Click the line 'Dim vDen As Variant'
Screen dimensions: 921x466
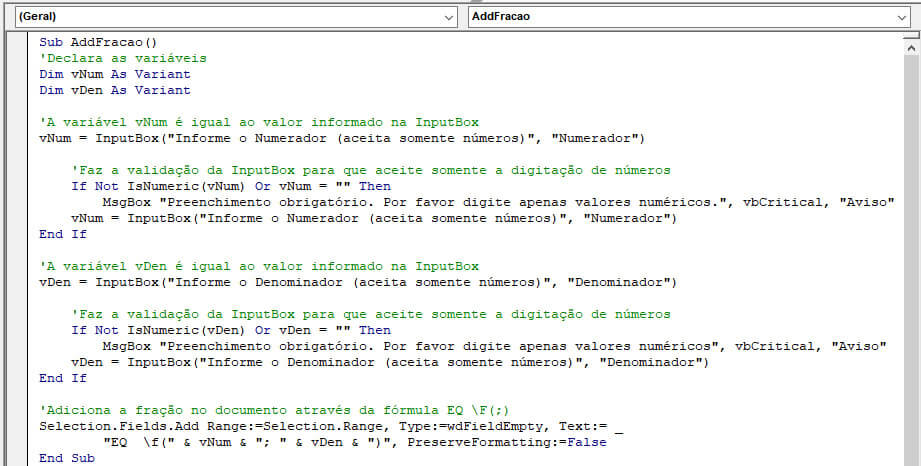(115, 90)
